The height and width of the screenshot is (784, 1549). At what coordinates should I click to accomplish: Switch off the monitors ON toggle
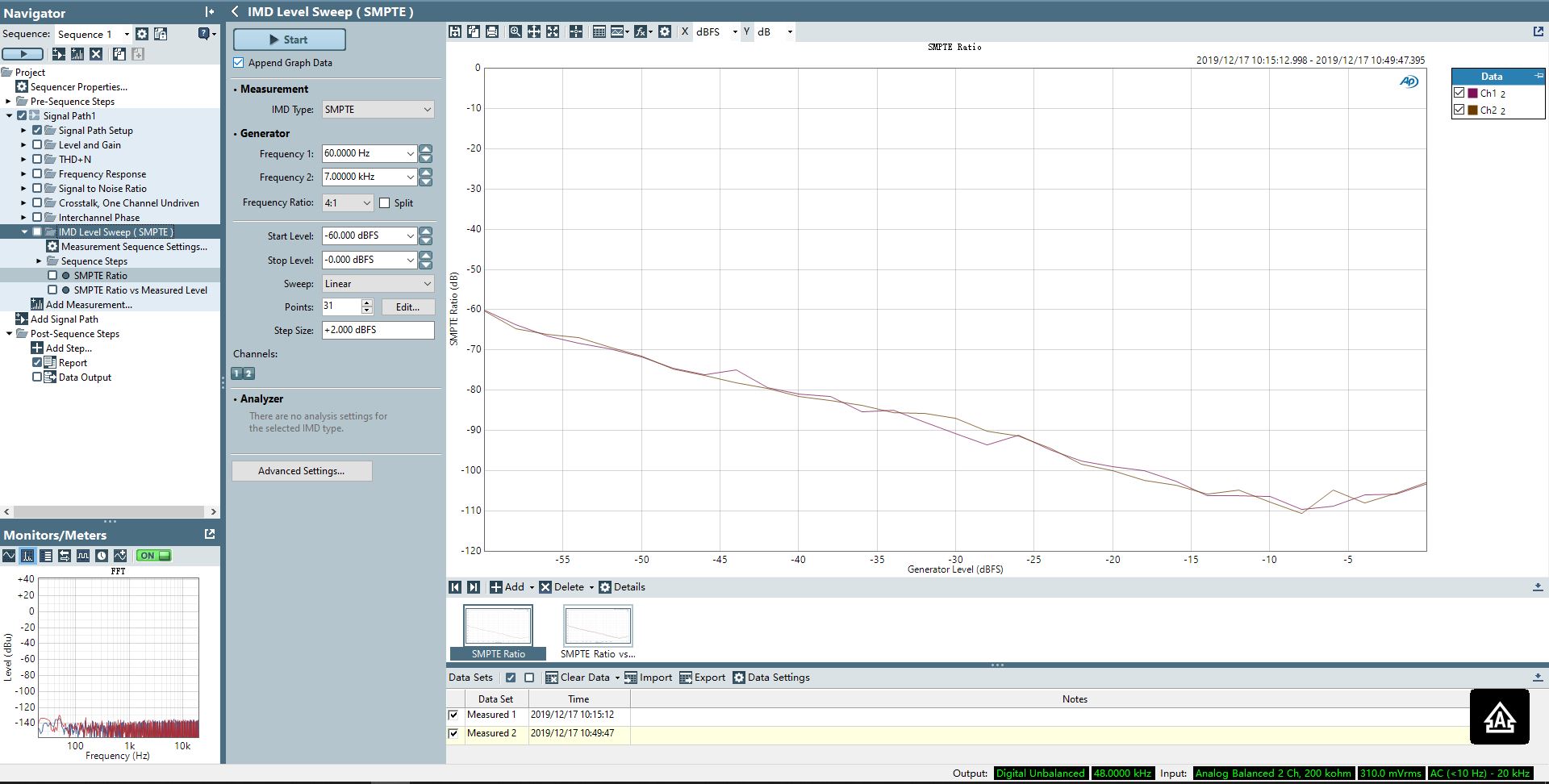pyautogui.click(x=153, y=556)
